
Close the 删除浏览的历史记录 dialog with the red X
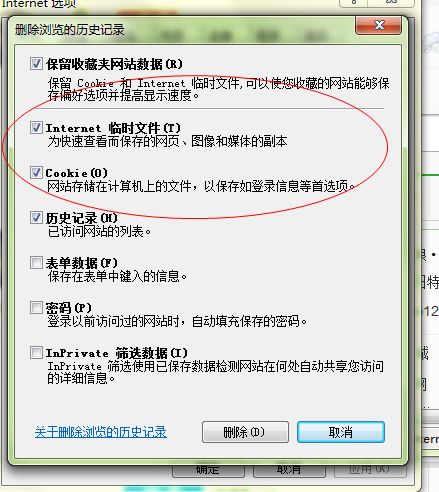tap(378, 25)
